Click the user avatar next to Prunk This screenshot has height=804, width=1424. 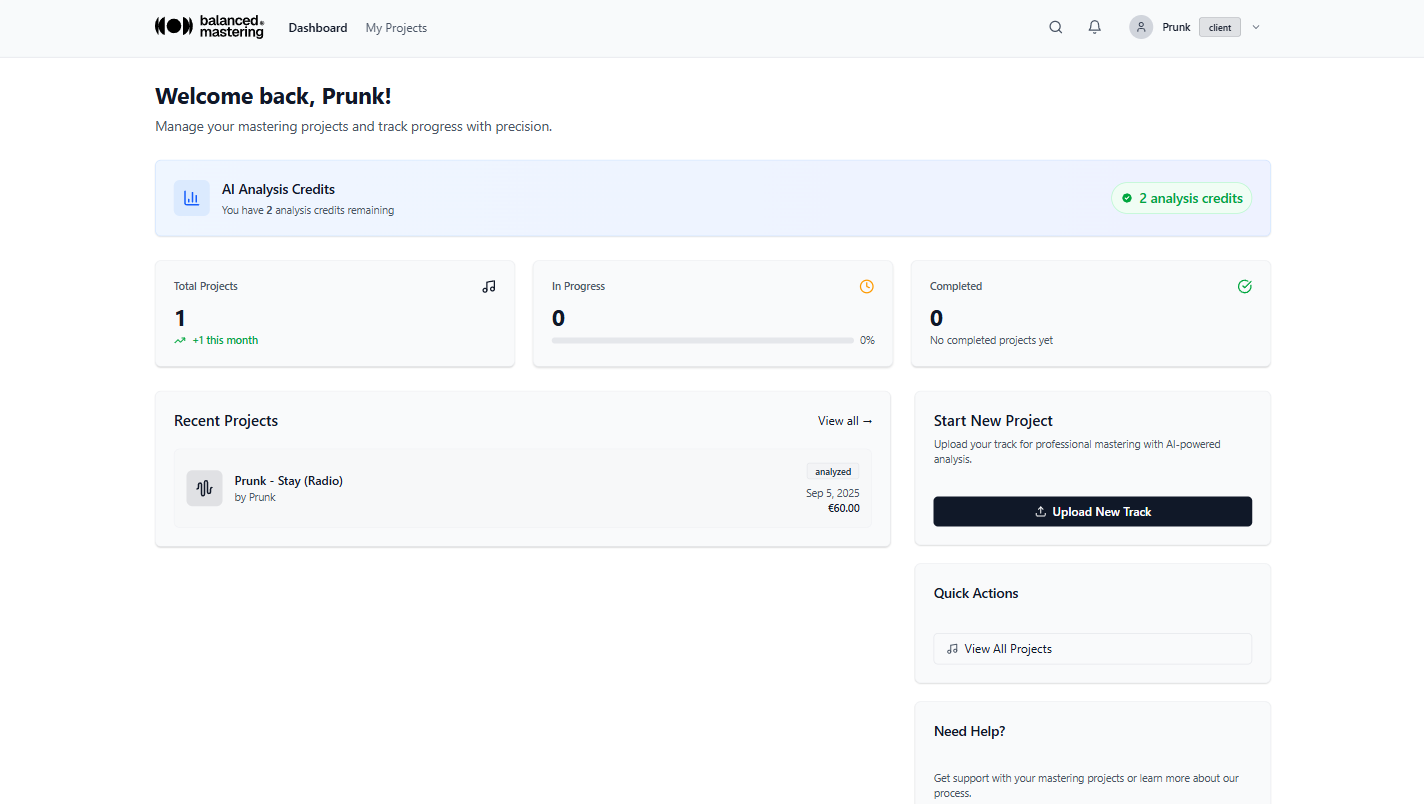1141,27
